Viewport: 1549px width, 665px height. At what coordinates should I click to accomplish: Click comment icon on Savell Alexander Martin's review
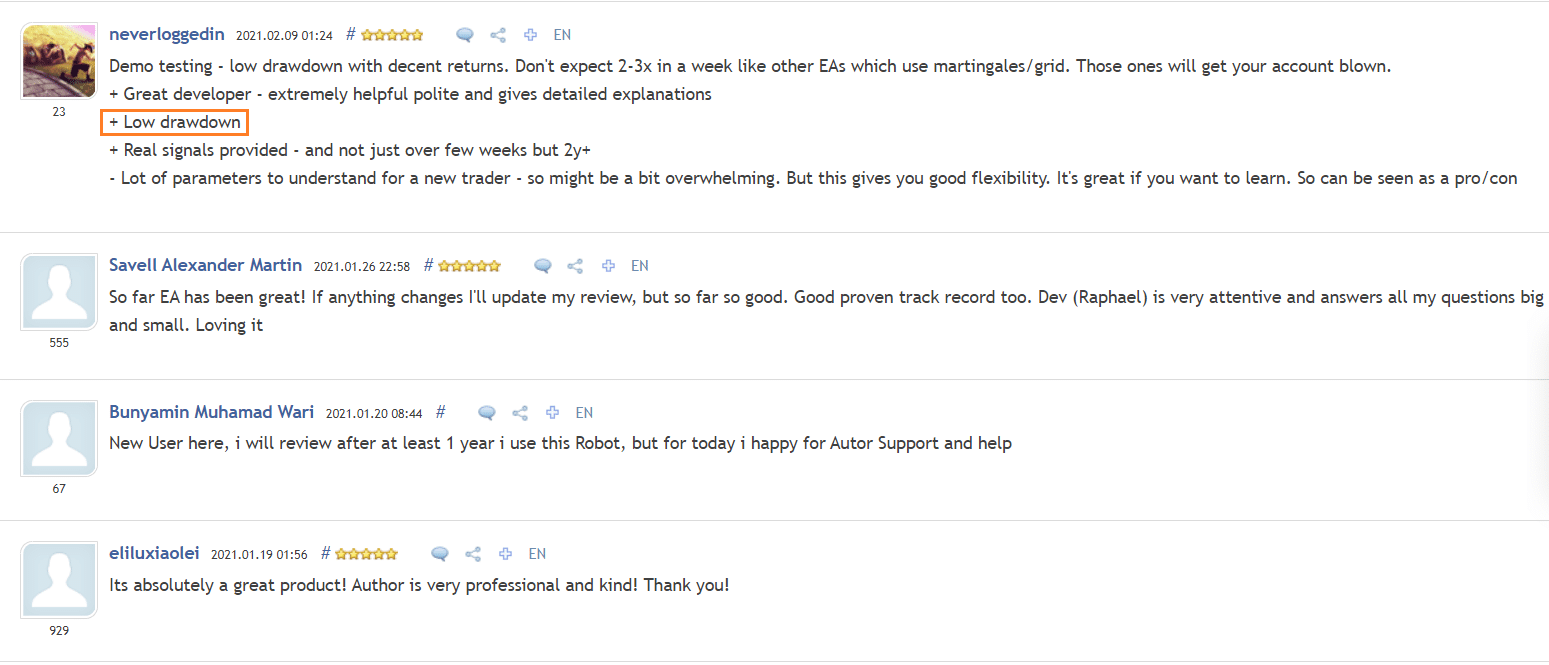coord(543,266)
